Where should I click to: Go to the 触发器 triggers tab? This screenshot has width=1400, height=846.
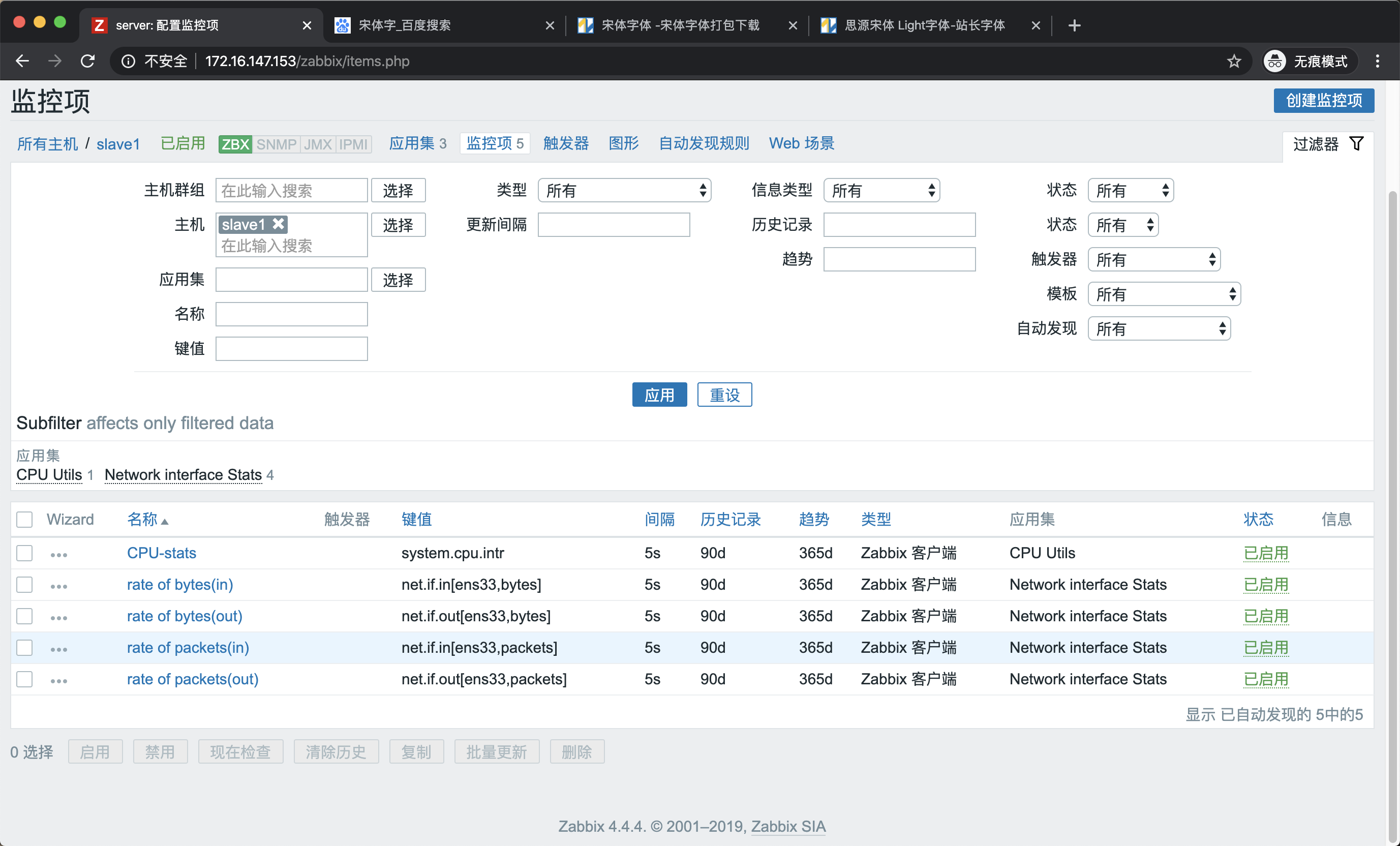tap(565, 143)
